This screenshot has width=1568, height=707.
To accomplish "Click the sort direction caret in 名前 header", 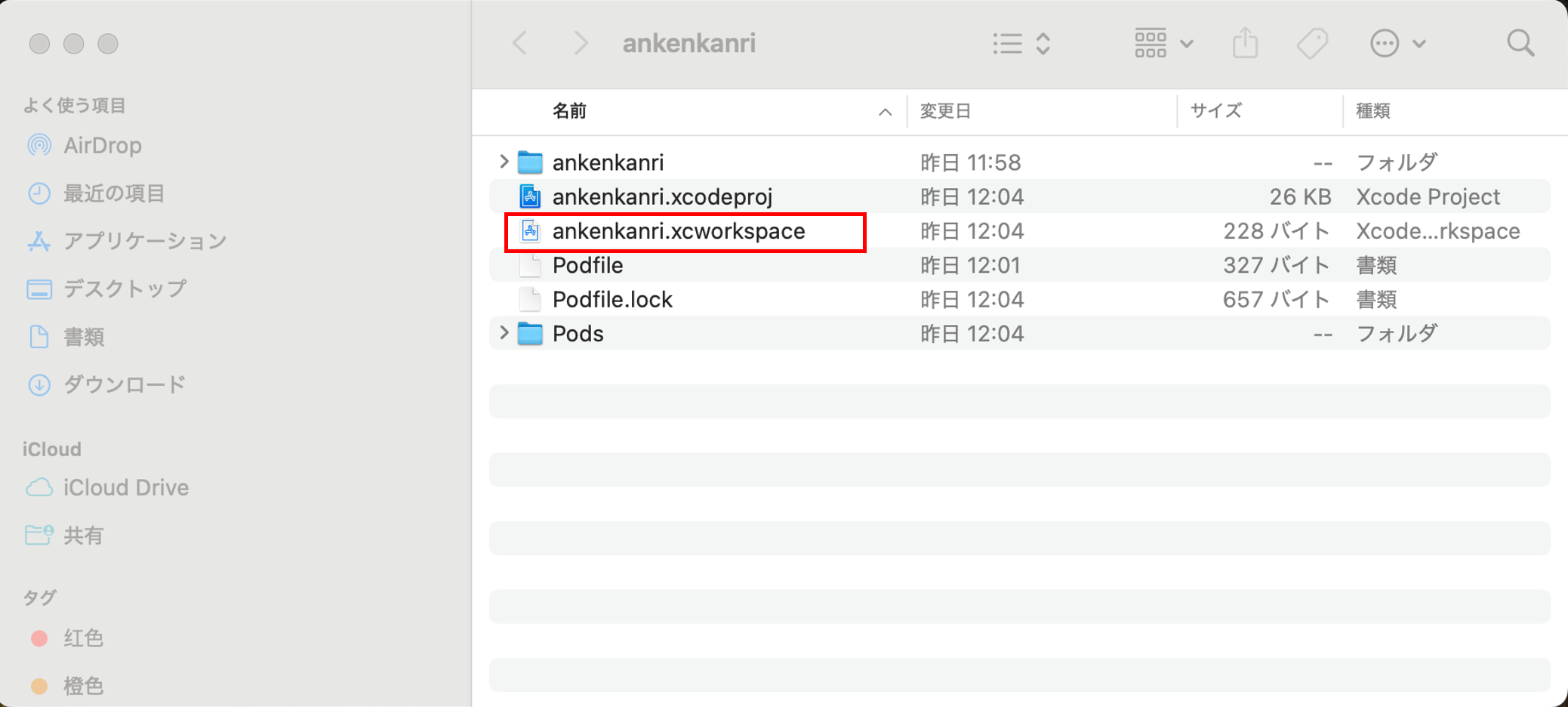I will (x=885, y=112).
